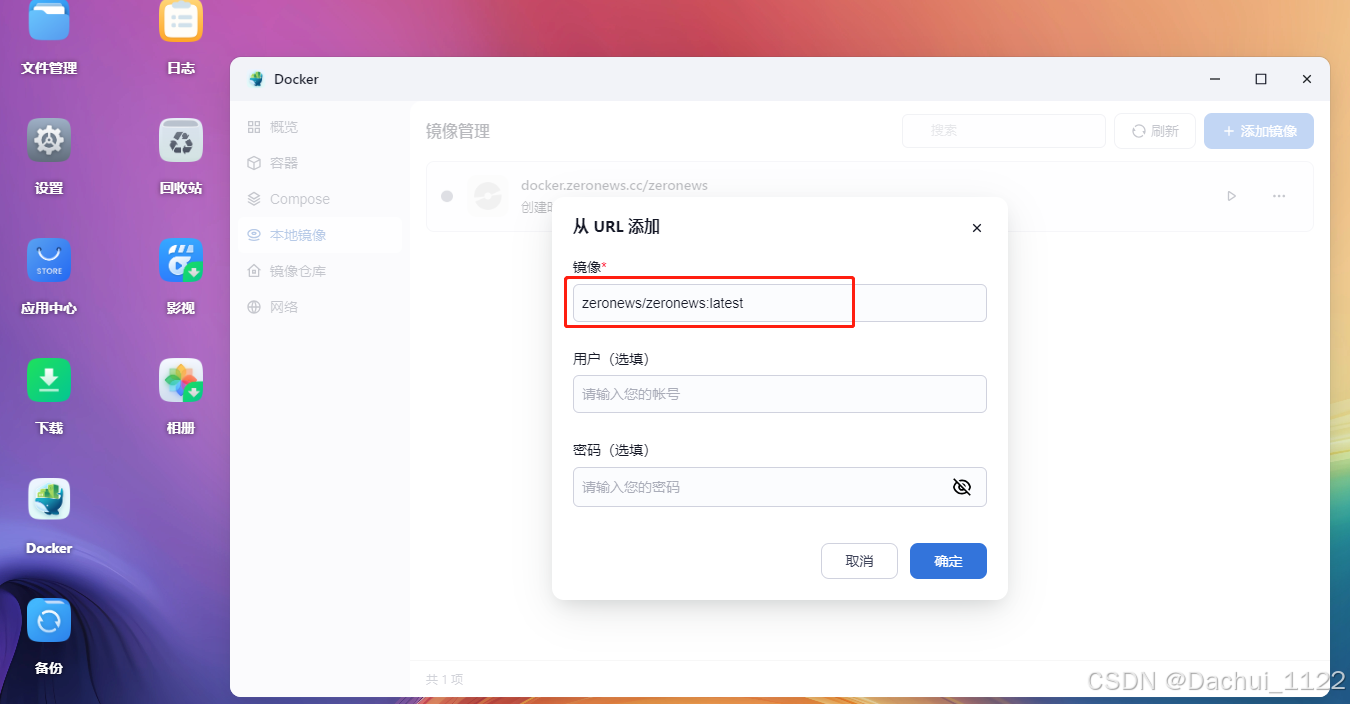
Task: Click the 共 1 项 count text
Action: point(444,679)
